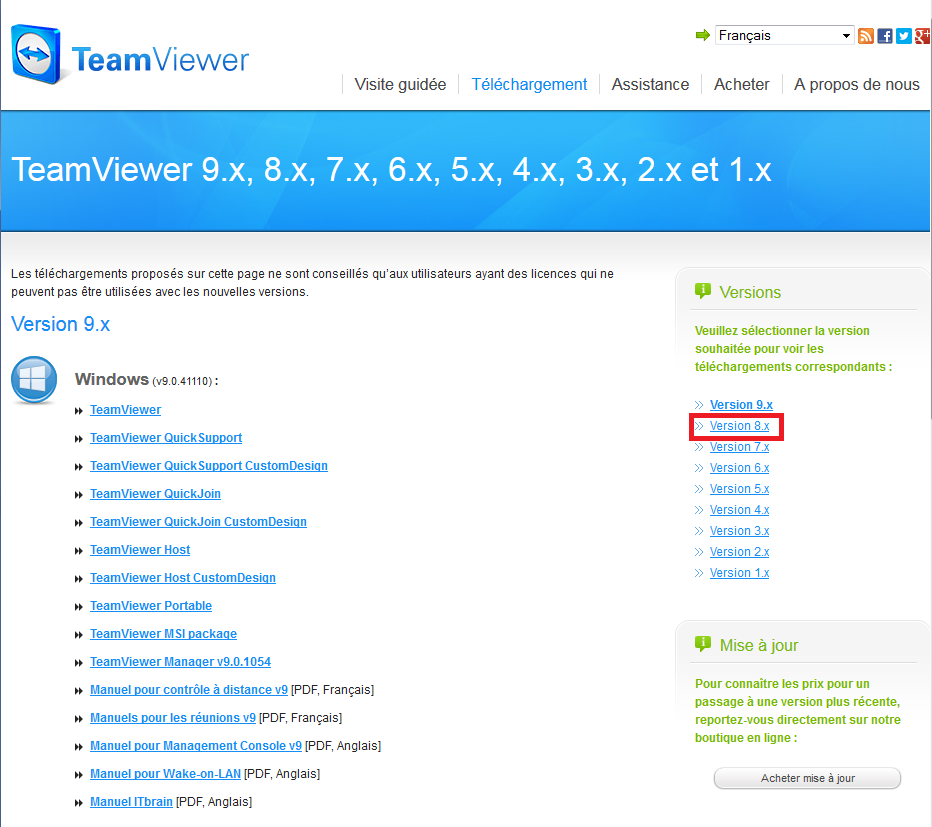The width and height of the screenshot is (932, 827).
Task: Download TeamViewer full version link
Action: (125, 410)
